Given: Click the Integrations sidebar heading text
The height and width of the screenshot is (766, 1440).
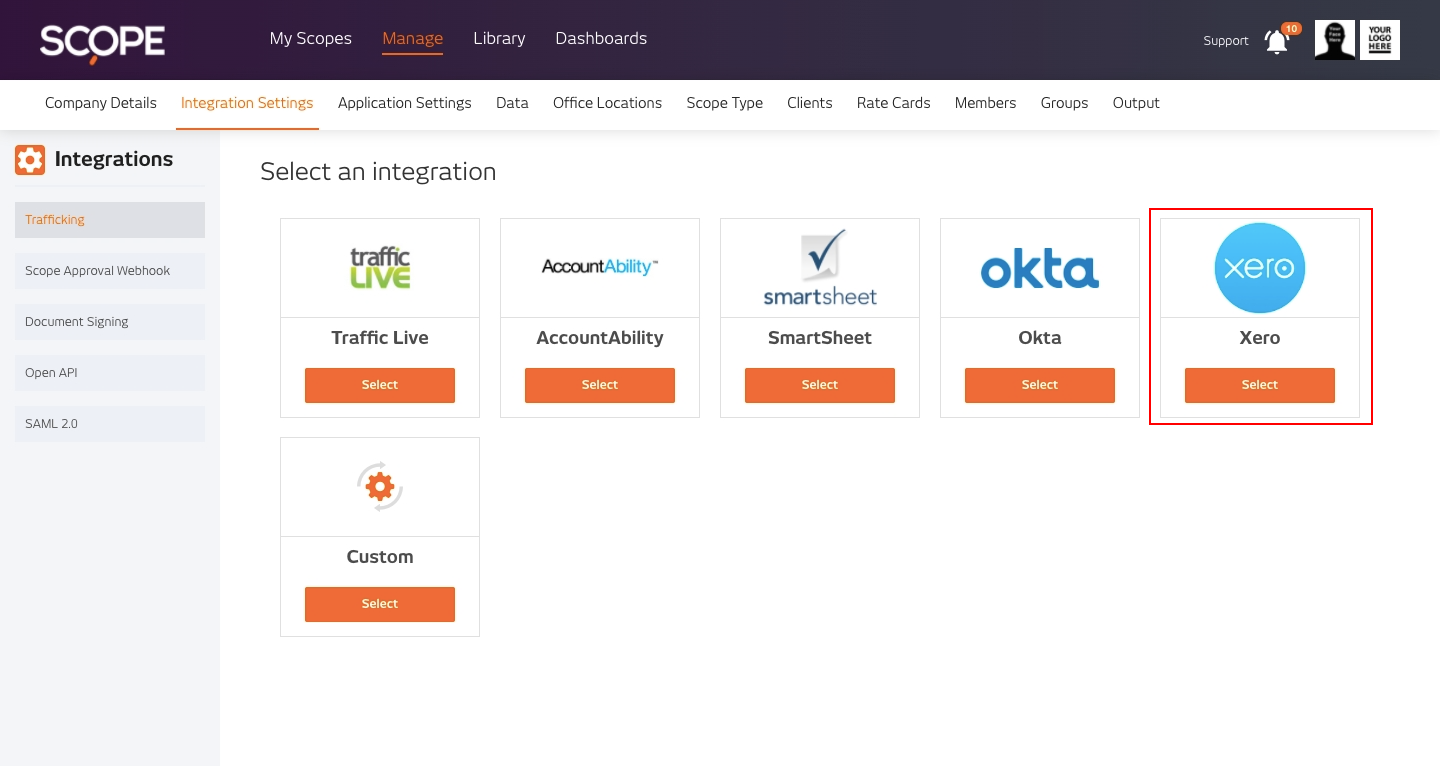Looking at the screenshot, I should point(114,159).
